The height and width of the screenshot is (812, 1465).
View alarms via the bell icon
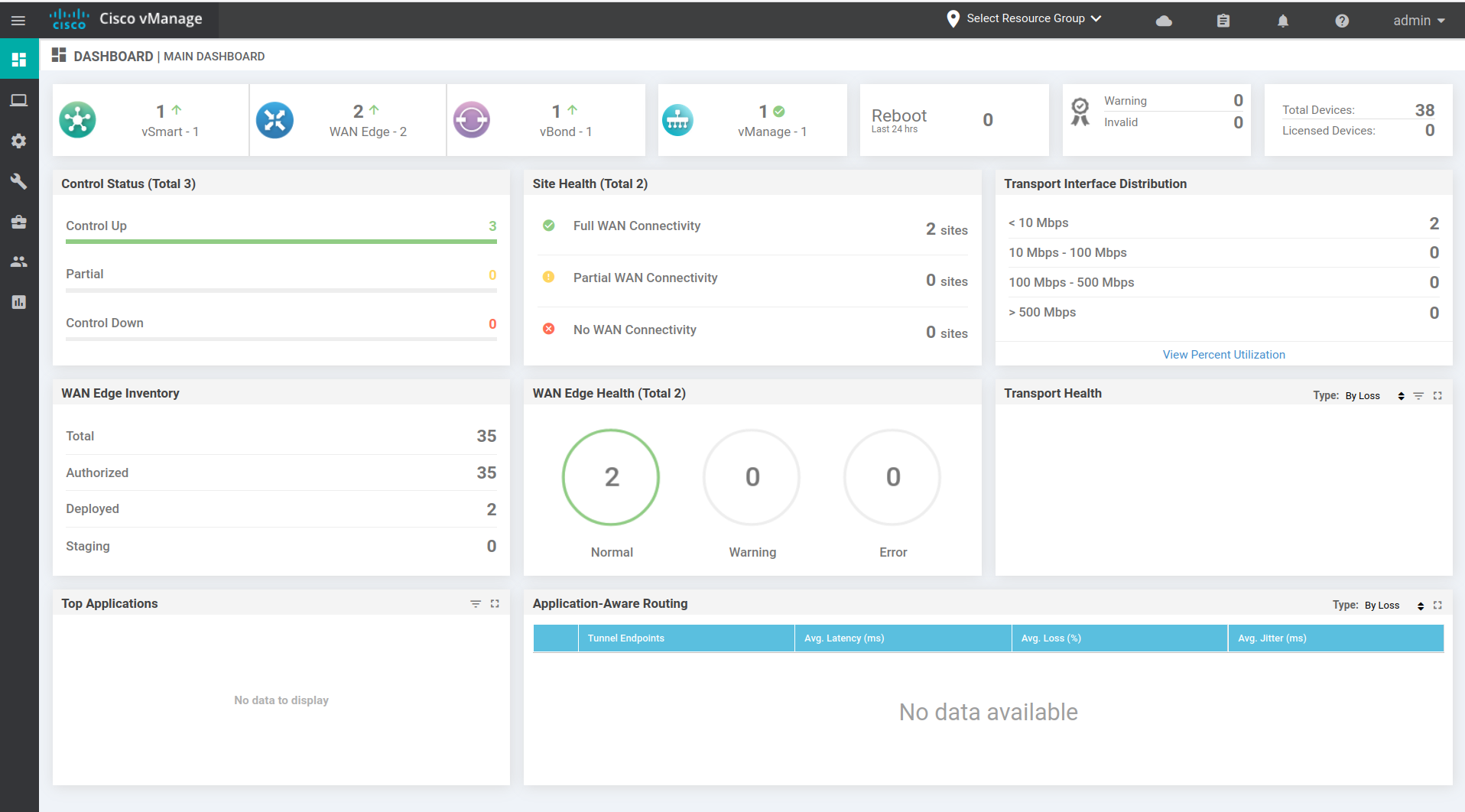[1282, 21]
